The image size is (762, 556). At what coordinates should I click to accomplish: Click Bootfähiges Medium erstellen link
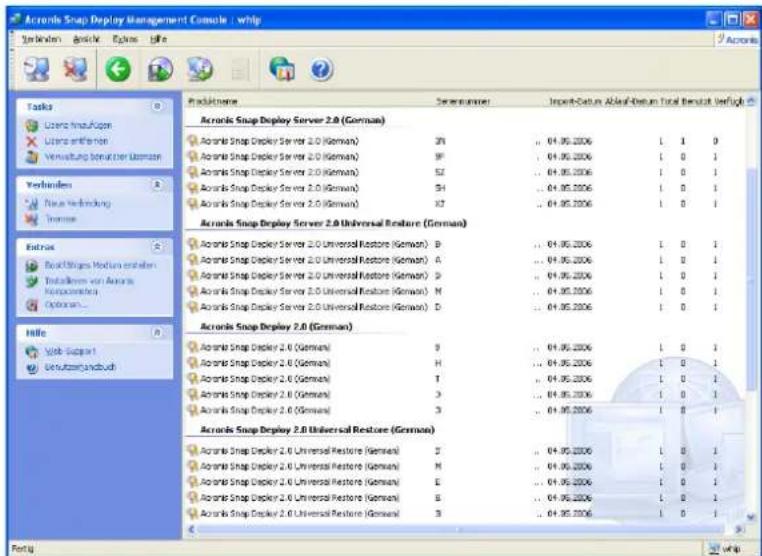tap(100, 265)
